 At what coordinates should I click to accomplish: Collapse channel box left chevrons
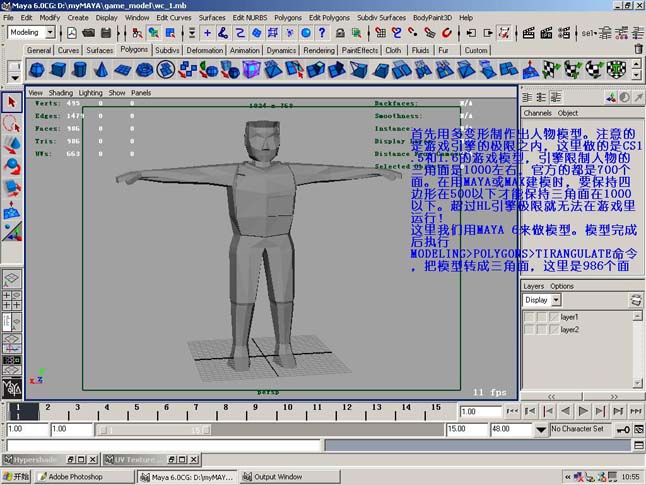tap(551, 396)
